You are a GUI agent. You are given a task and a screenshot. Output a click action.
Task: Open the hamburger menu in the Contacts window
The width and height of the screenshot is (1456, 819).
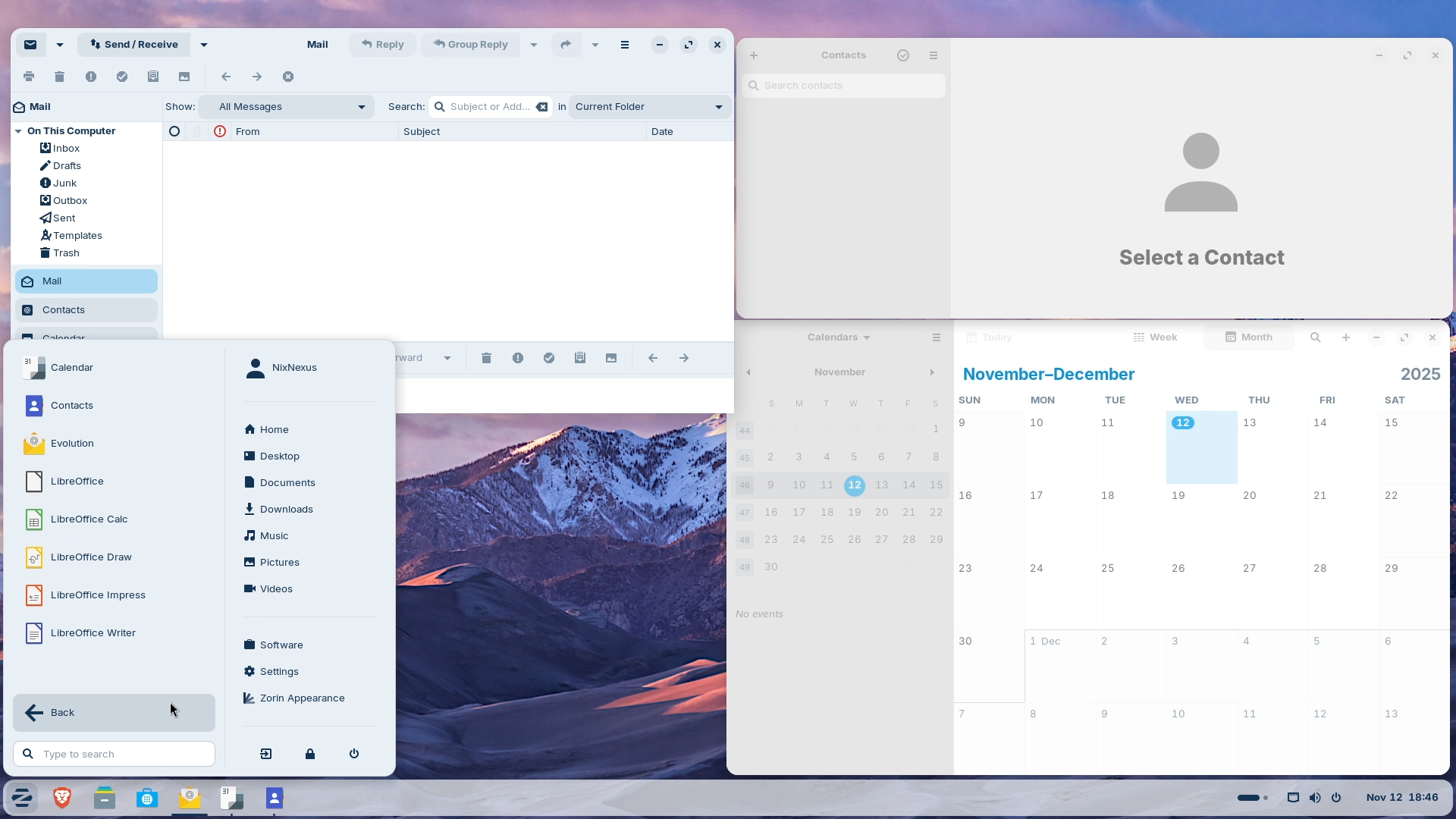pyautogui.click(x=934, y=55)
